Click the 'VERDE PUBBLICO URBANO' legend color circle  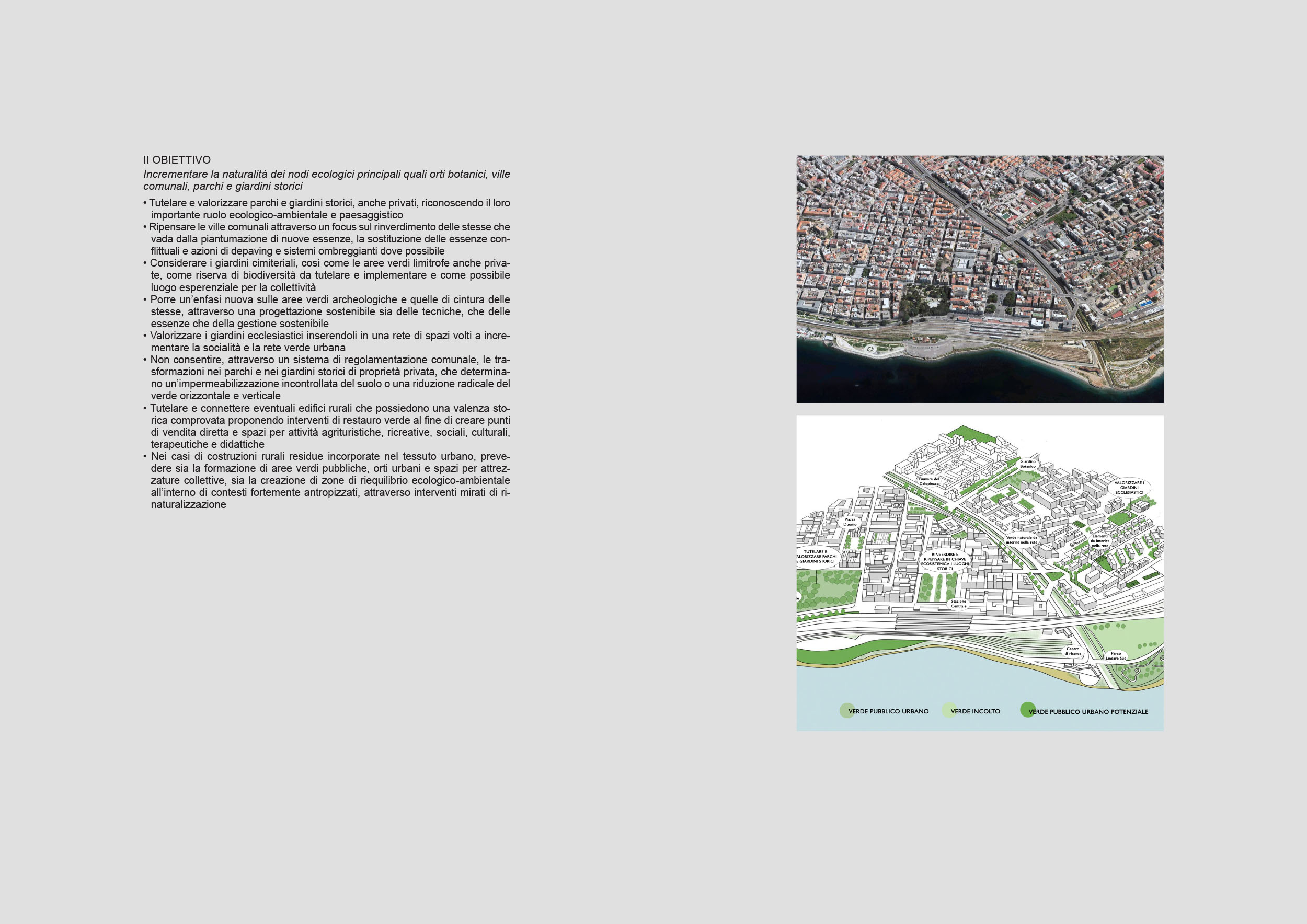tap(847, 711)
